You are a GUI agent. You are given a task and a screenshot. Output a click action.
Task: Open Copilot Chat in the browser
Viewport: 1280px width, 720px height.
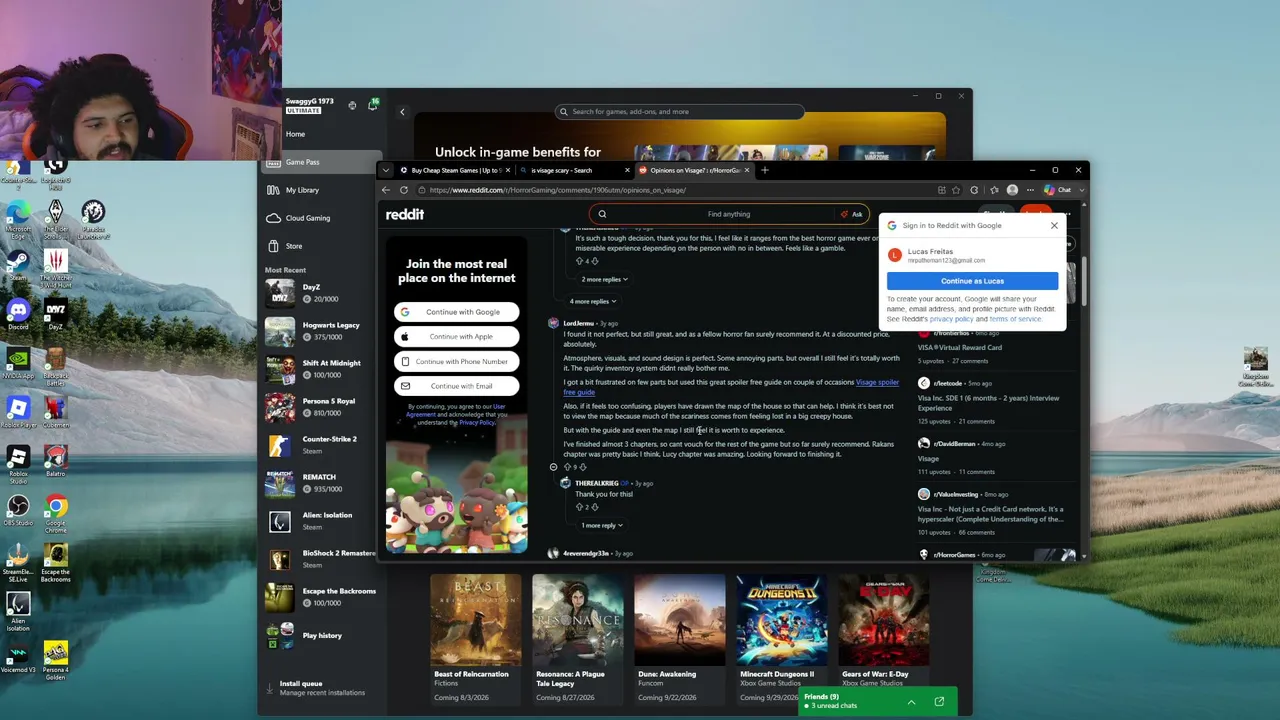coord(1057,190)
